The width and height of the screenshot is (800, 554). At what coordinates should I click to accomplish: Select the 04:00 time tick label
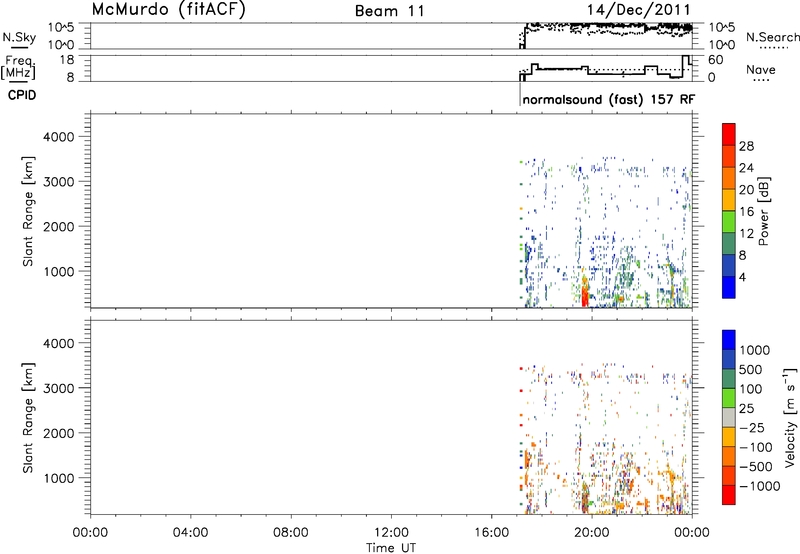(x=191, y=533)
